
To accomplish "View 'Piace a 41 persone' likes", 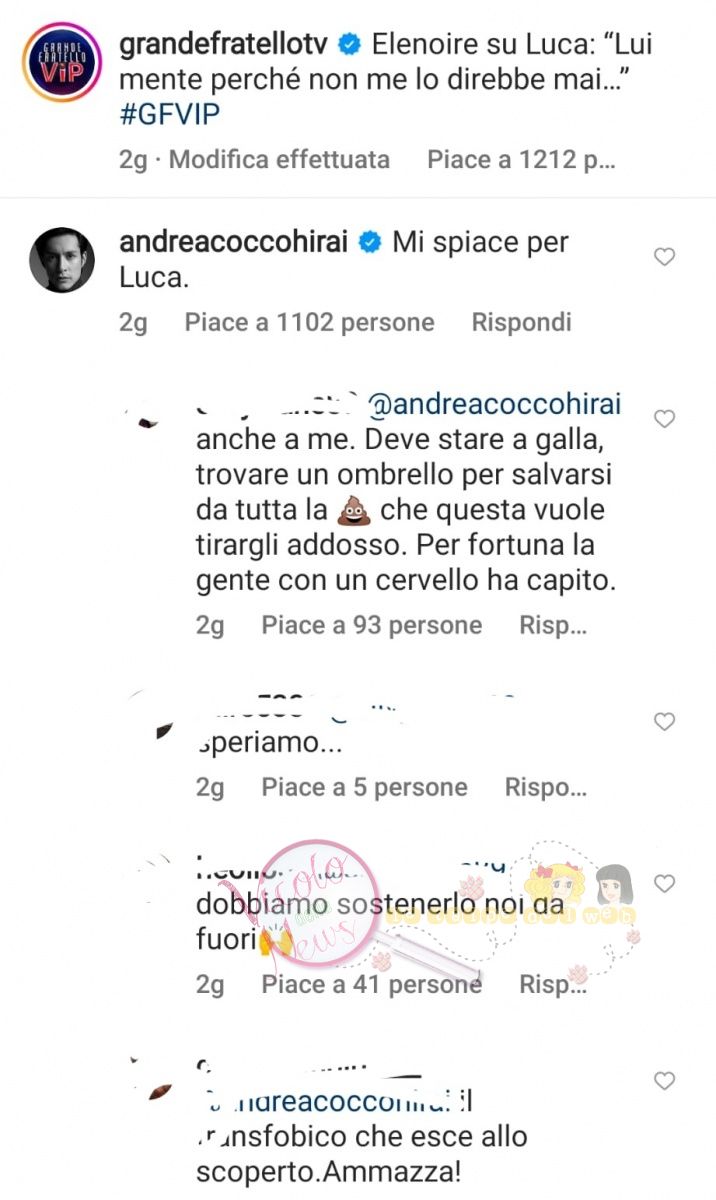I will pyautogui.click(x=372, y=985).
